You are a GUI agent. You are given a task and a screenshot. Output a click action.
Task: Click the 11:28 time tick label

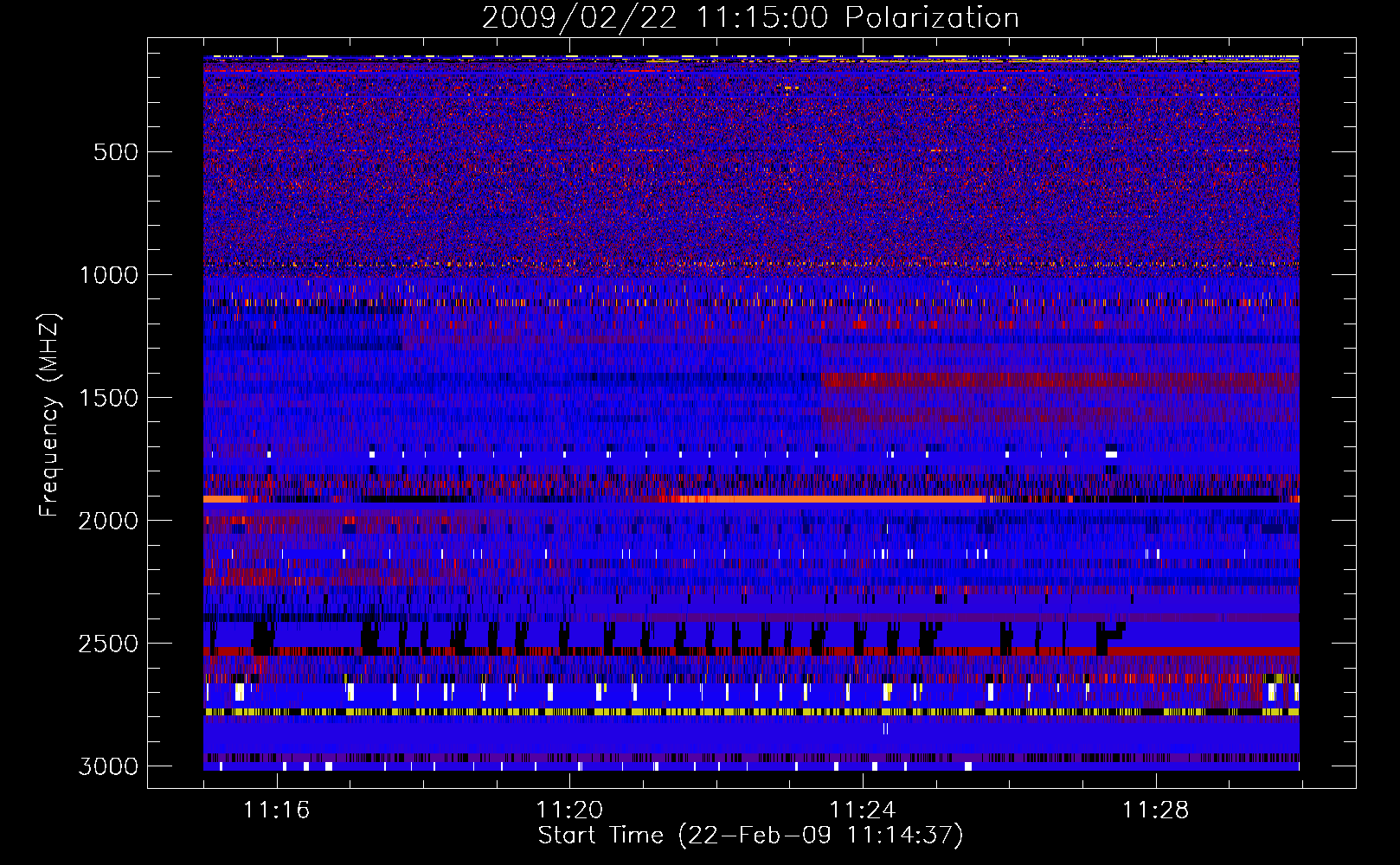click(x=1156, y=810)
